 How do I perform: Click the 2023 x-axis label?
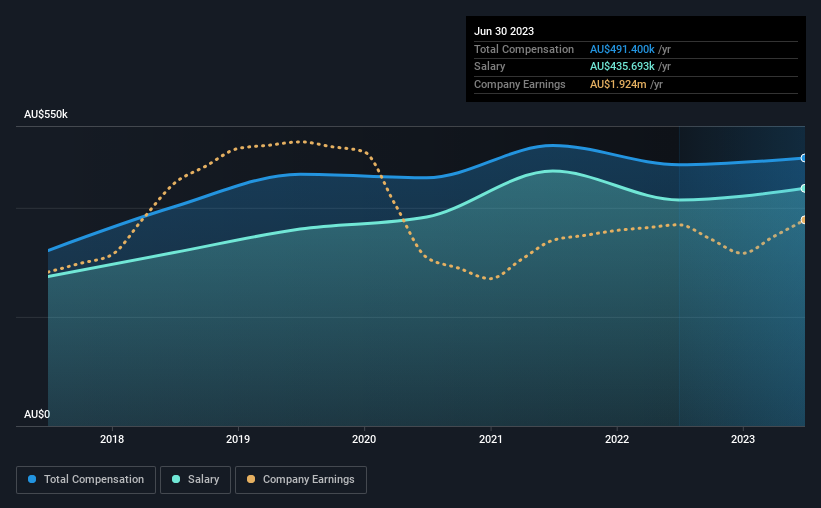coord(743,439)
